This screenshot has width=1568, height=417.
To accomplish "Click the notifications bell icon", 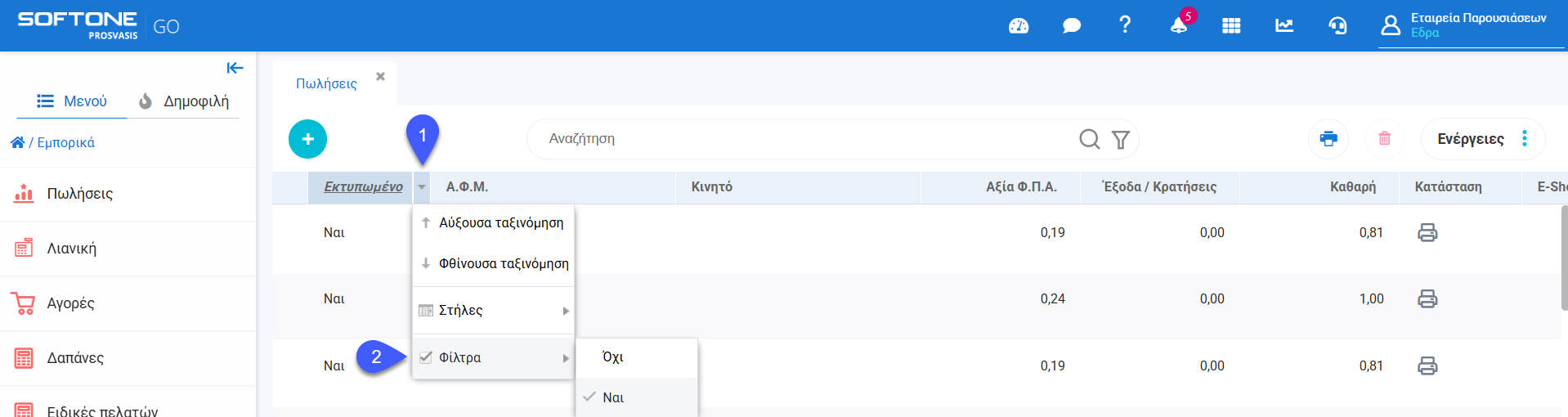I will coord(1178,26).
